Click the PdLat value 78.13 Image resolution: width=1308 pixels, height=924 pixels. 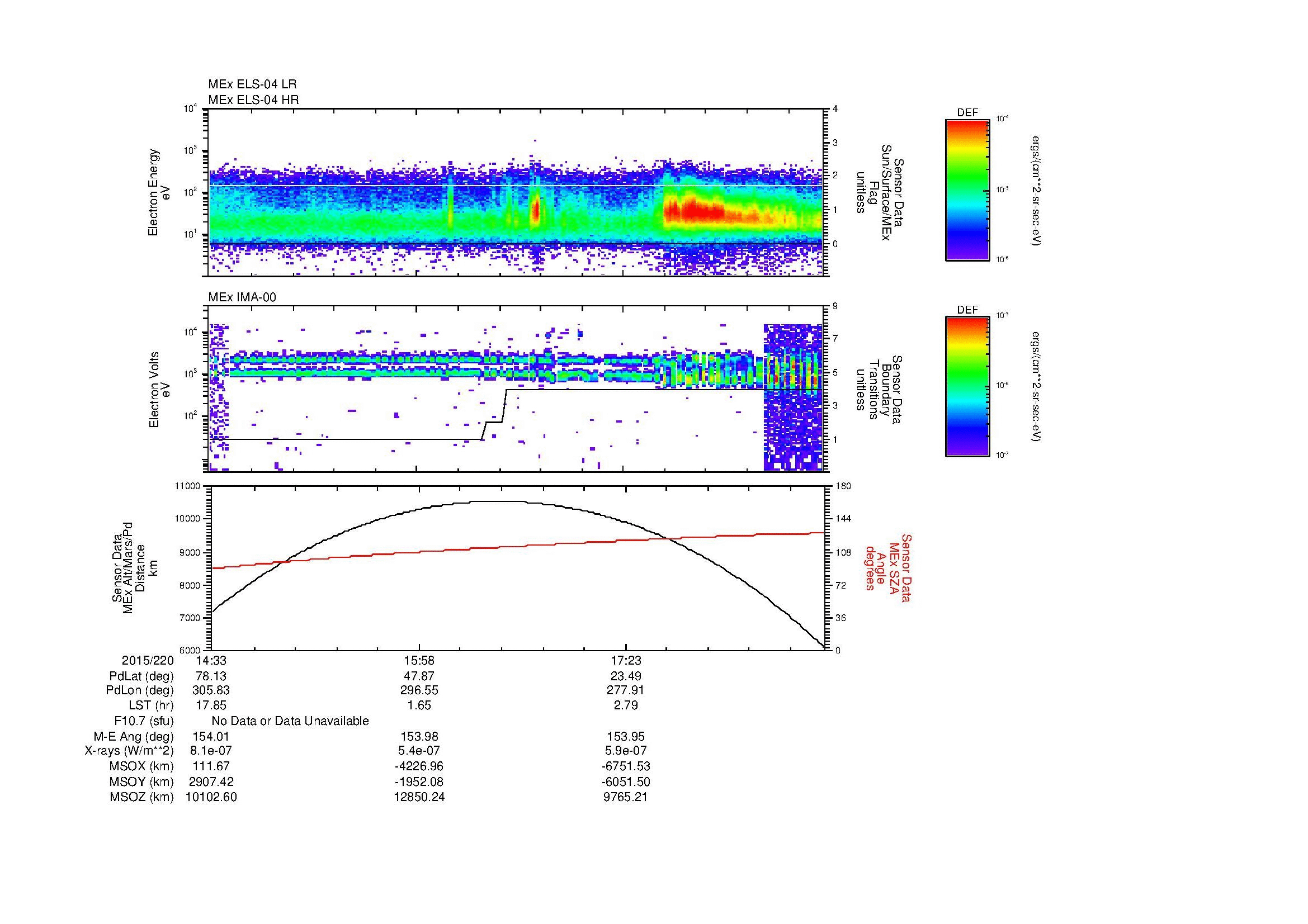tap(211, 676)
